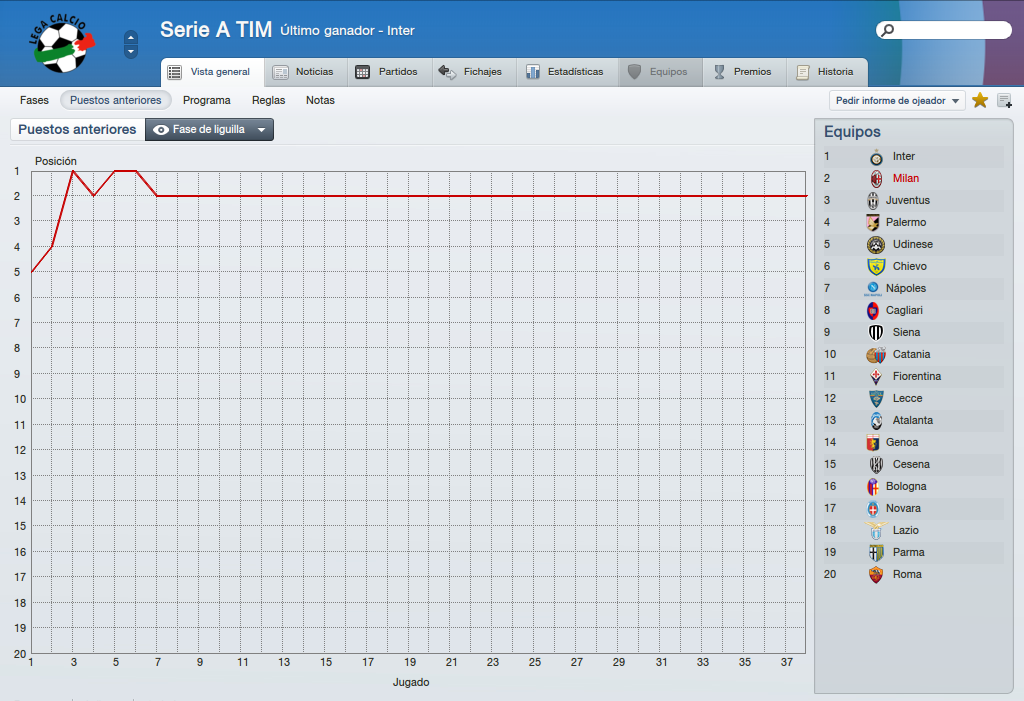The height and width of the screenshot is (701, 1024).
Task: Select Fiorentina team name in list
Action: (917, 376)
